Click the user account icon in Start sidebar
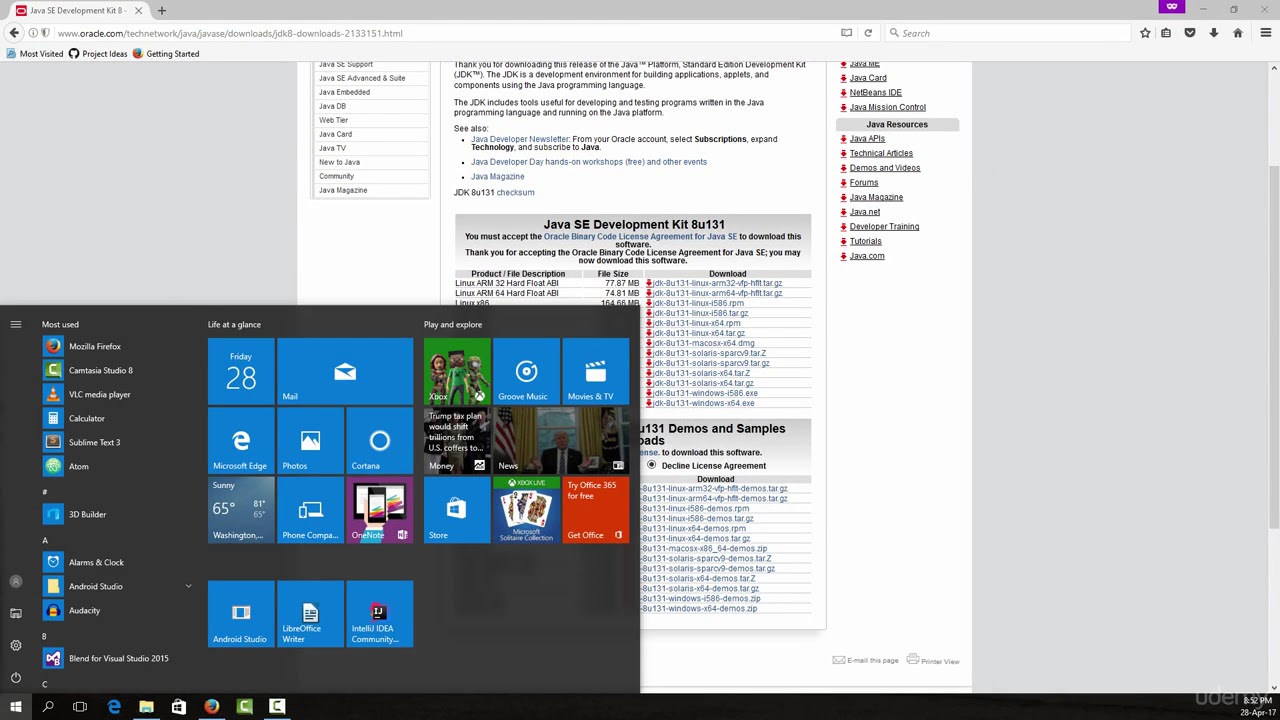Viewport: 1280px width, 720px height. pyautogui.click(x=16, y=581)
